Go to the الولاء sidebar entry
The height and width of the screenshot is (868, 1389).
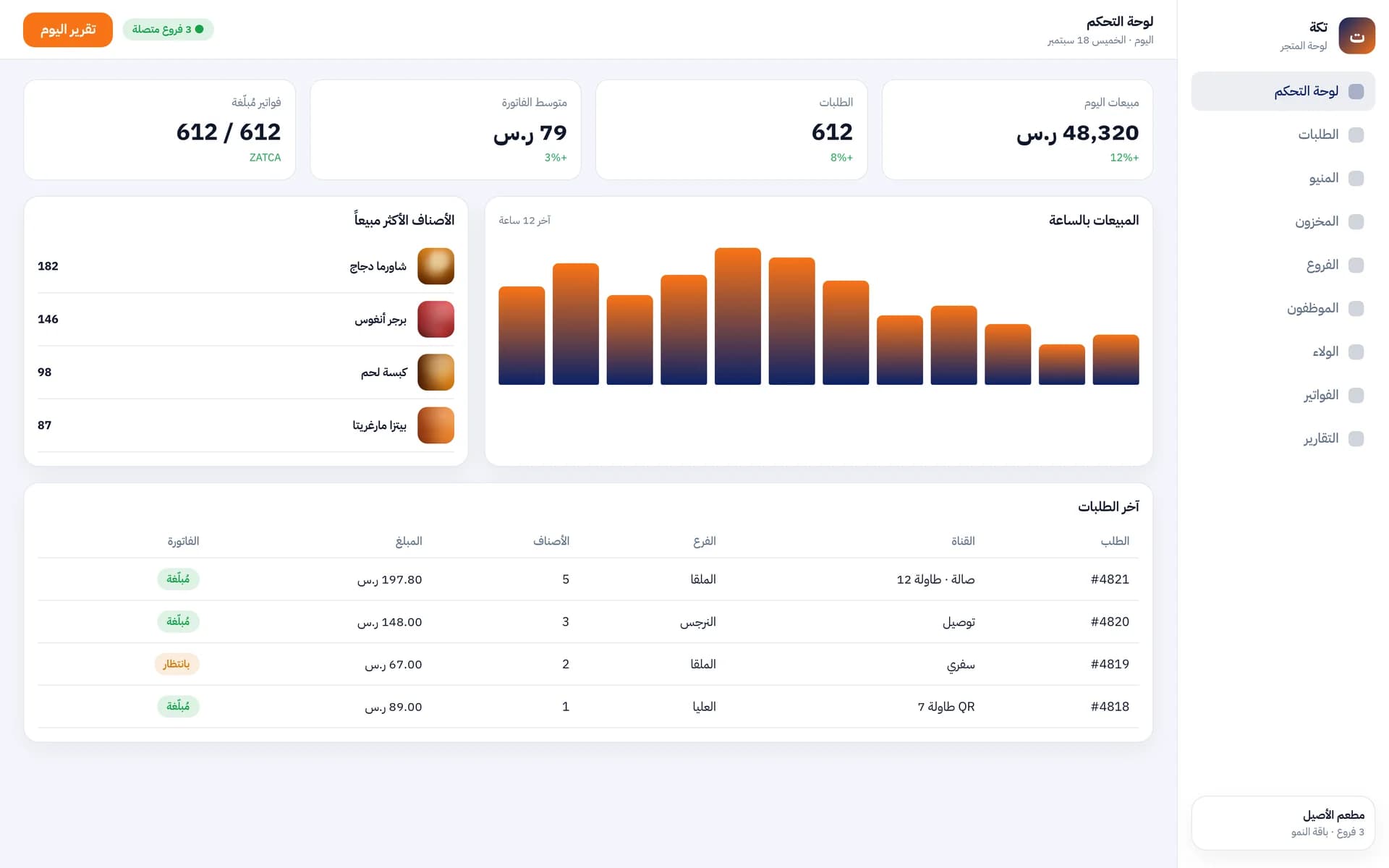[x=1283, y=352]
